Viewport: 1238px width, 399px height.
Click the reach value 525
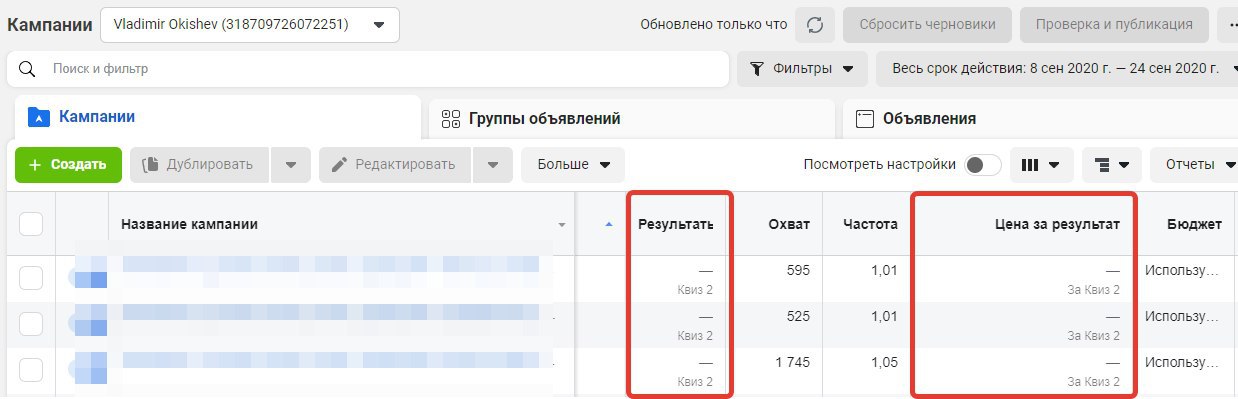click(x=798, y=317)
